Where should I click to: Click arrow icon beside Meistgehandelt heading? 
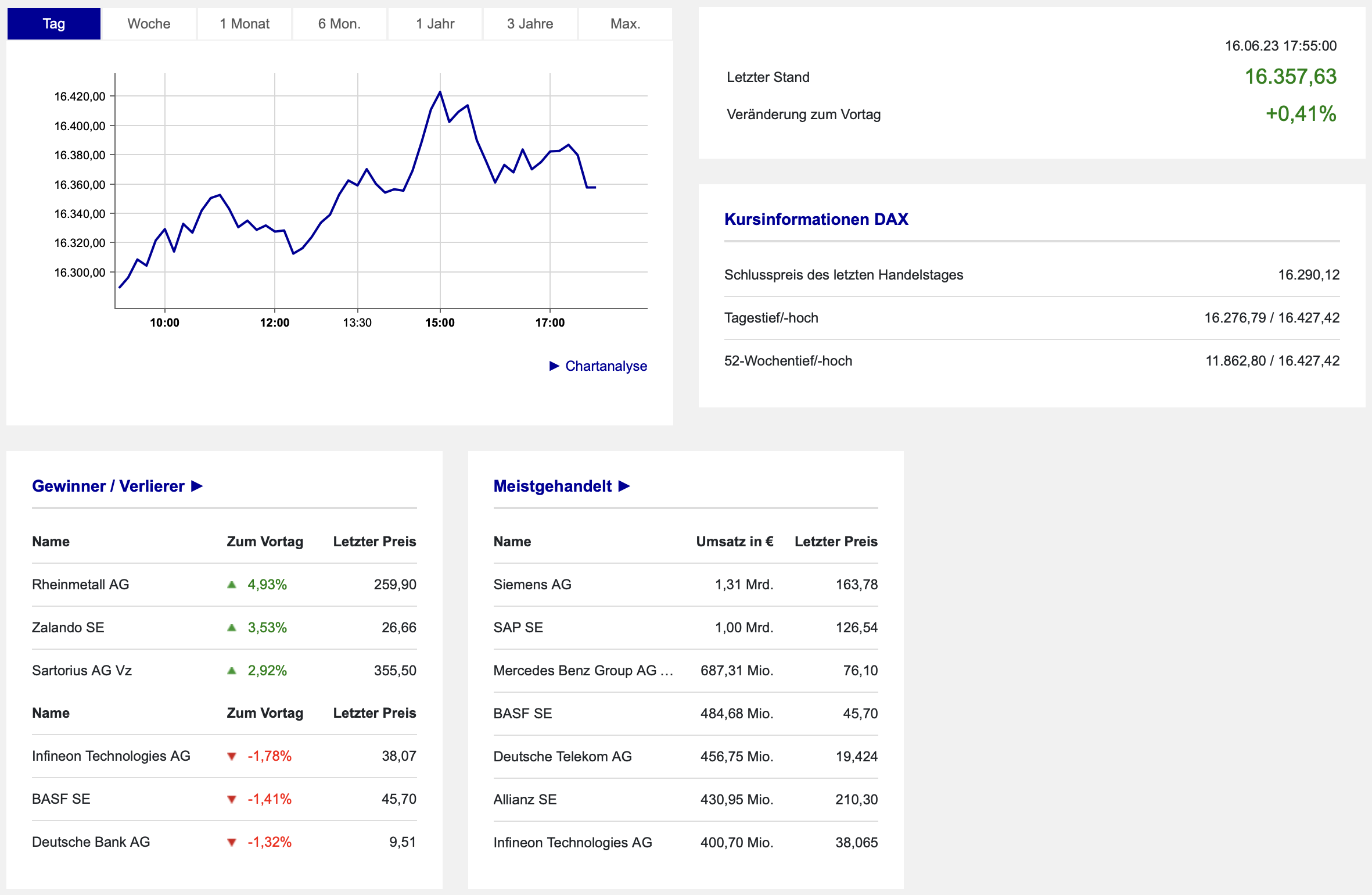click(624, 486)
